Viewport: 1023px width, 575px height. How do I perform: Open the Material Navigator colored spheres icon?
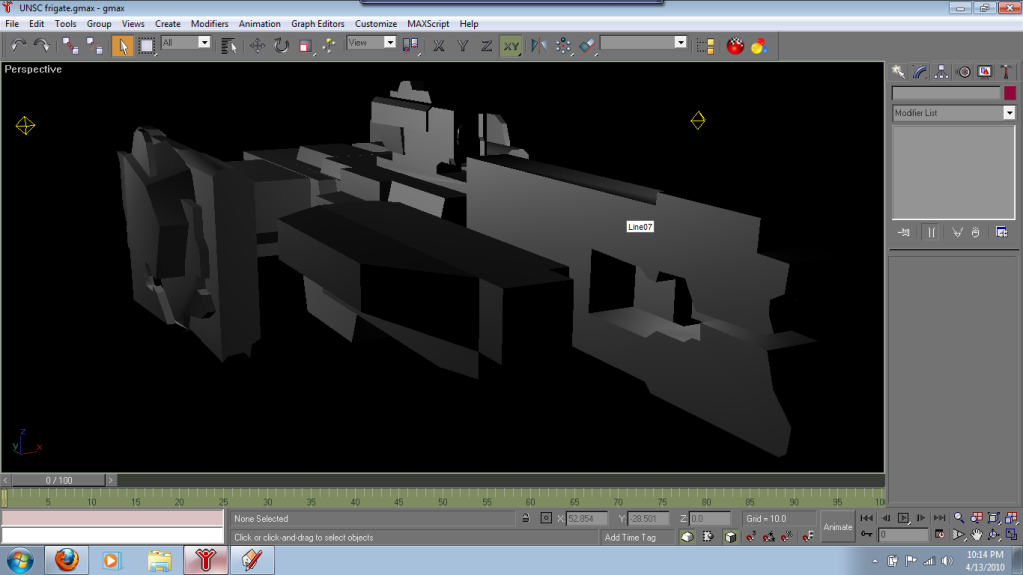759,46
